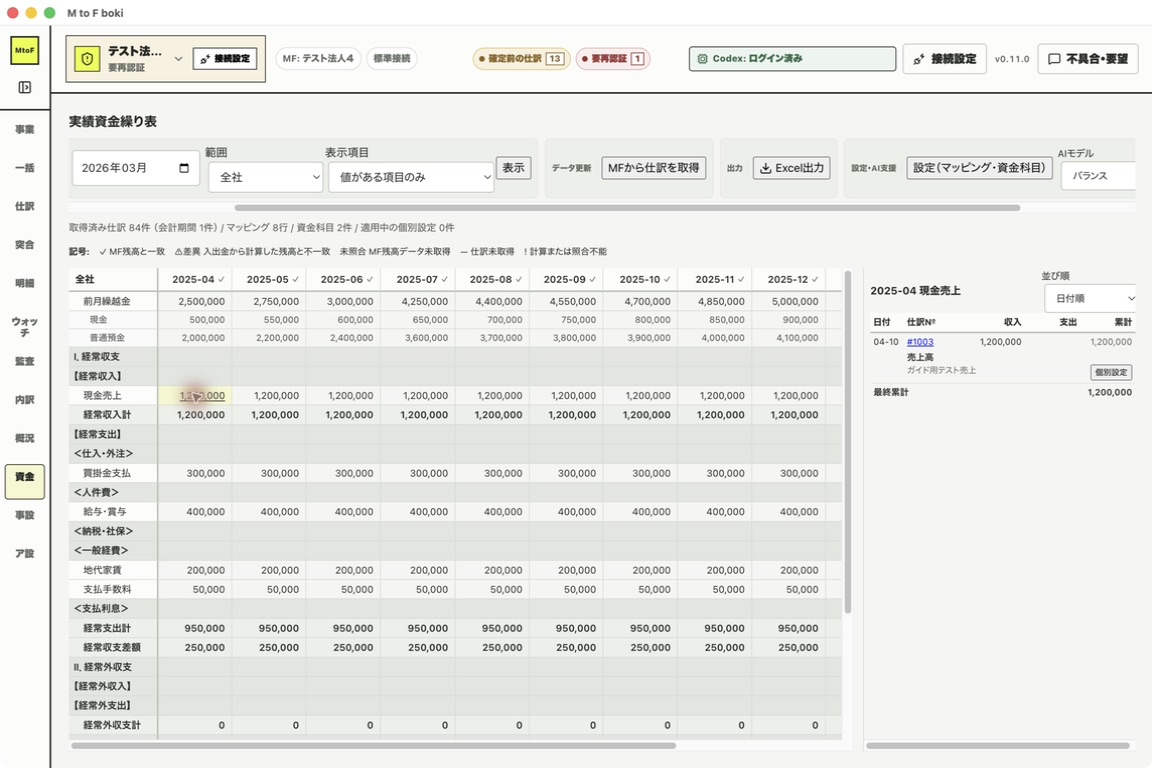Open the 範囲 dropdown showing 全社

265,177
